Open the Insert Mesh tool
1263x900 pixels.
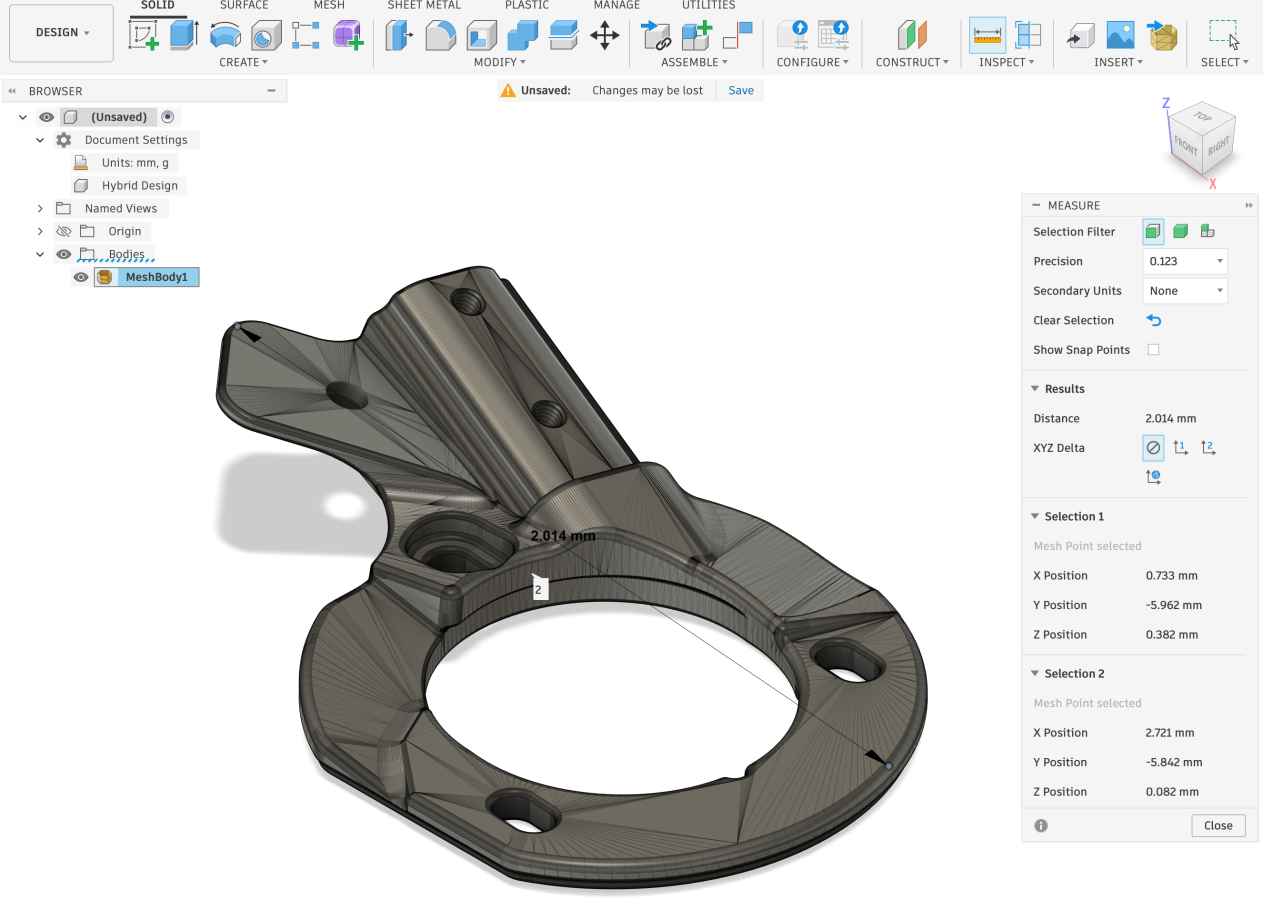tap(1162, 36)
